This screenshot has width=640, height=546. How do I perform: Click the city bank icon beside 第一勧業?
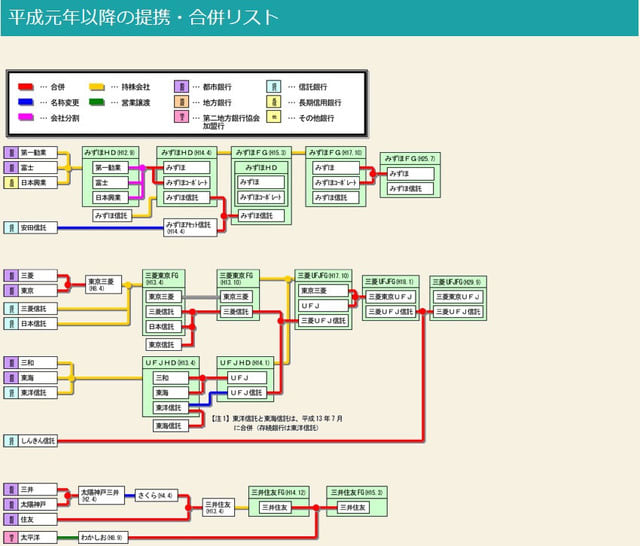point(11,153)
